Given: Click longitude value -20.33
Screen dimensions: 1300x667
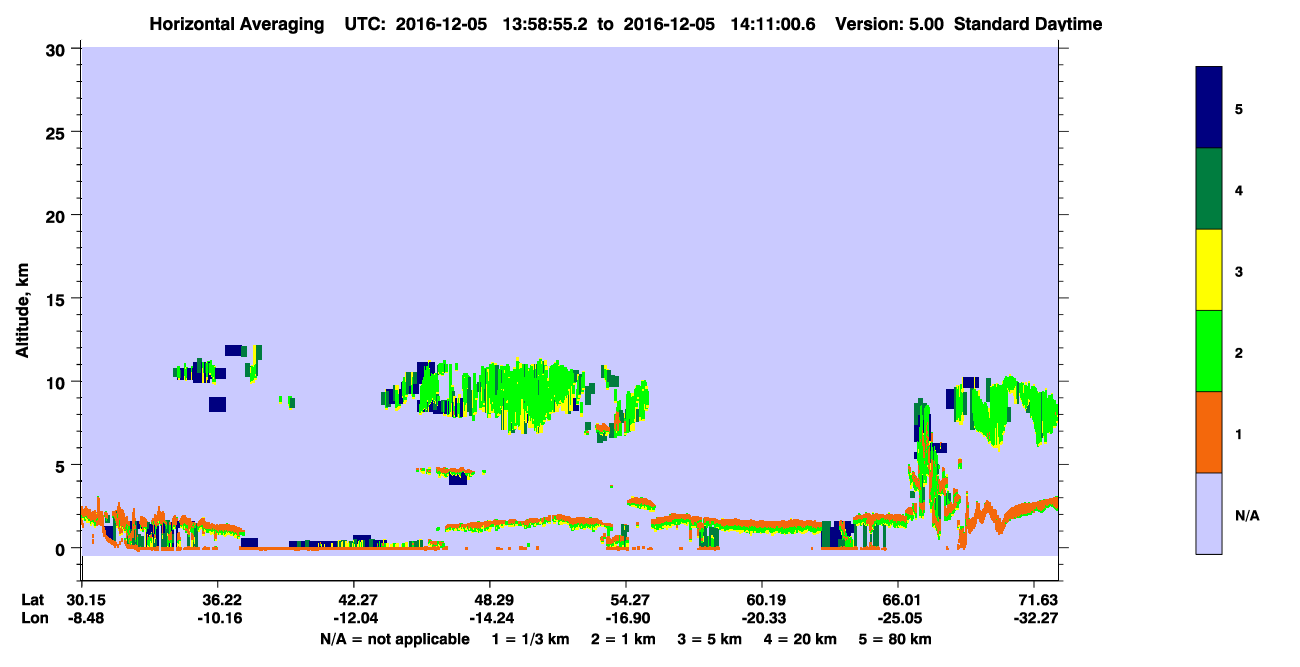Looking at the screenshot, I should pyautogui.click(x=762, y=618).
